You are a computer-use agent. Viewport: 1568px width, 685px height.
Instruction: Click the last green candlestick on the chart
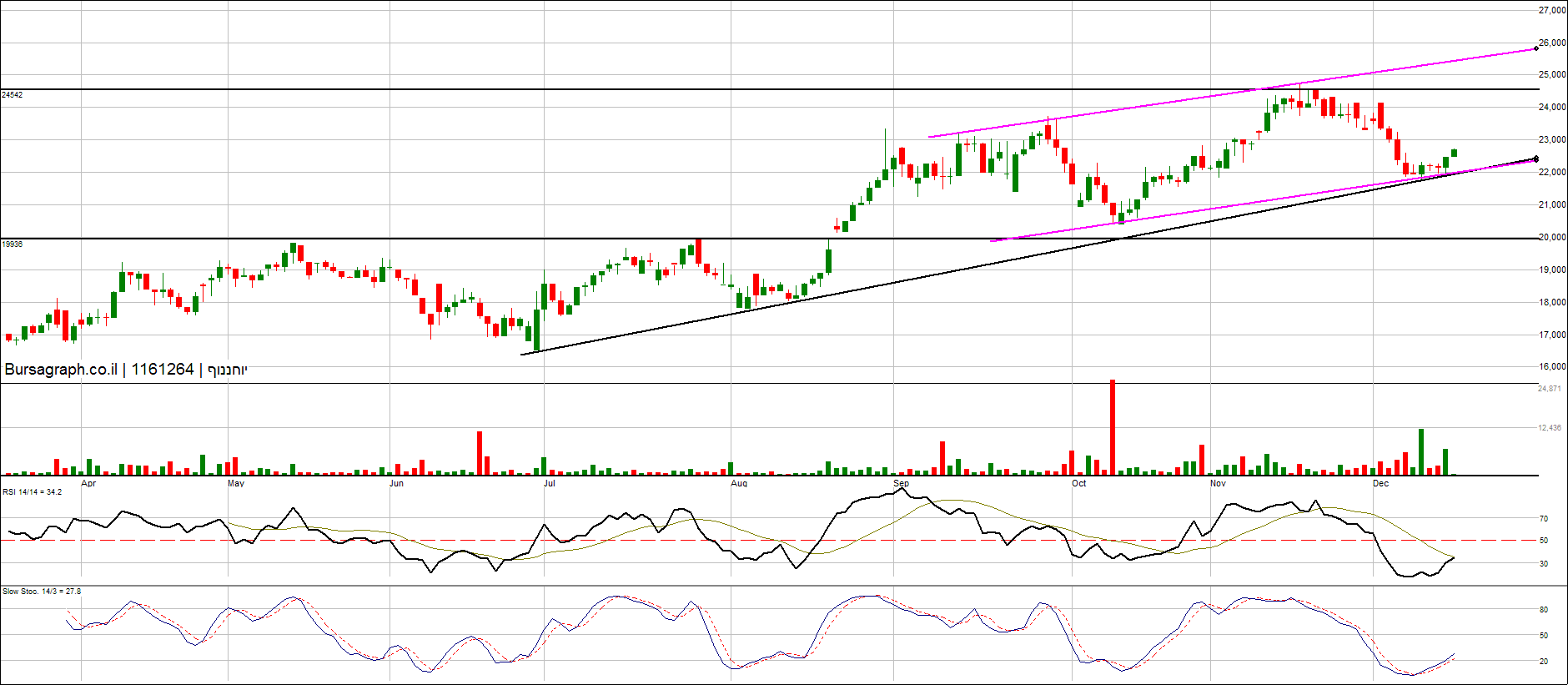pyautogui.click(x=1454, y=153)
